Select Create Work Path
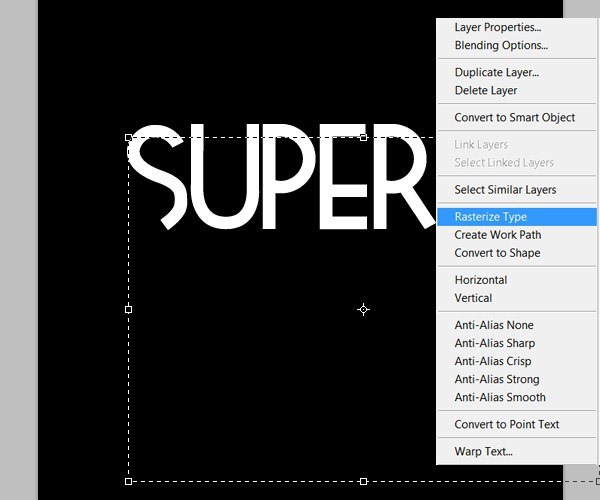600x500 pixels. coord(497,235)
